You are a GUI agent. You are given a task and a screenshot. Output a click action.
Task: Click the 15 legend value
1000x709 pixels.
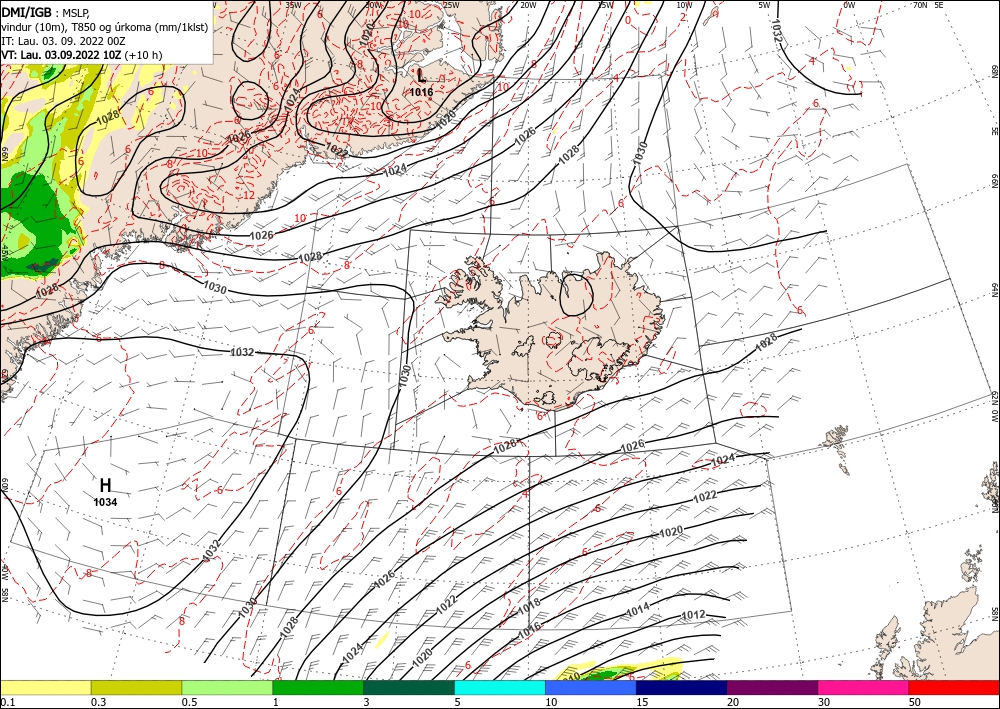(642, 702)
